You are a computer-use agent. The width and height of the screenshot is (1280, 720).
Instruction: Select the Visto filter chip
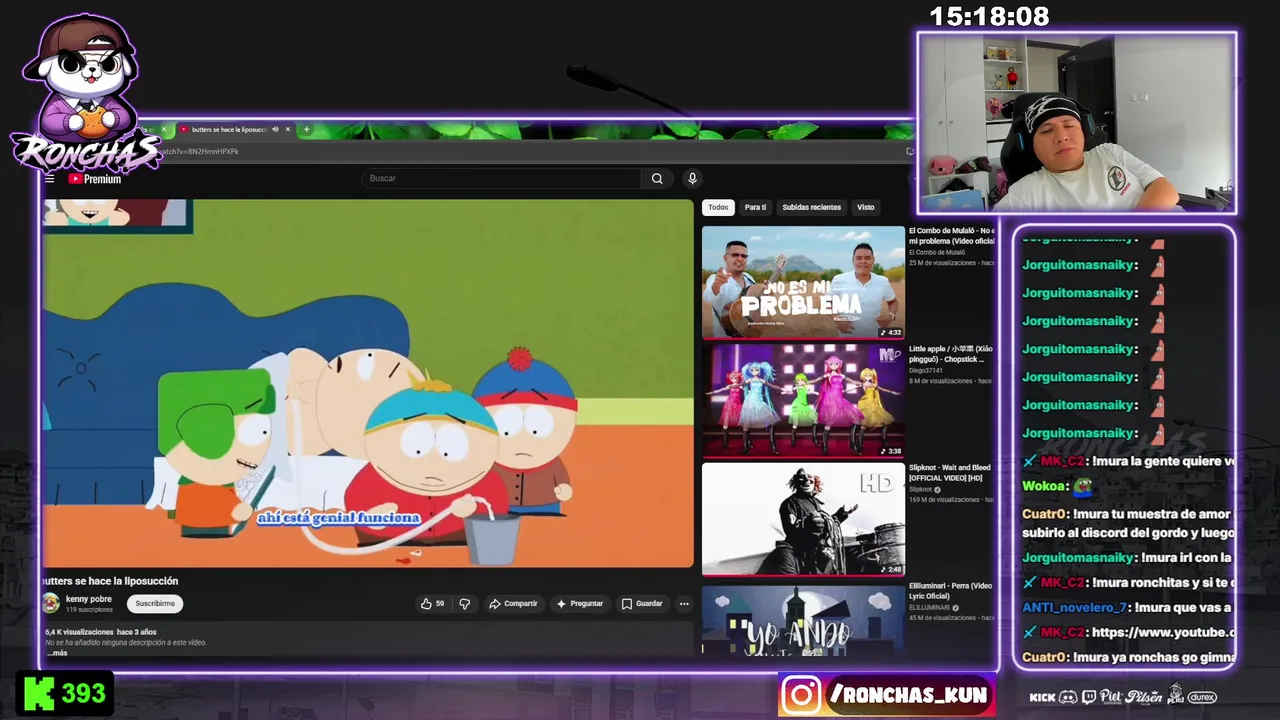pyautogui.click(x=865, y=207)
